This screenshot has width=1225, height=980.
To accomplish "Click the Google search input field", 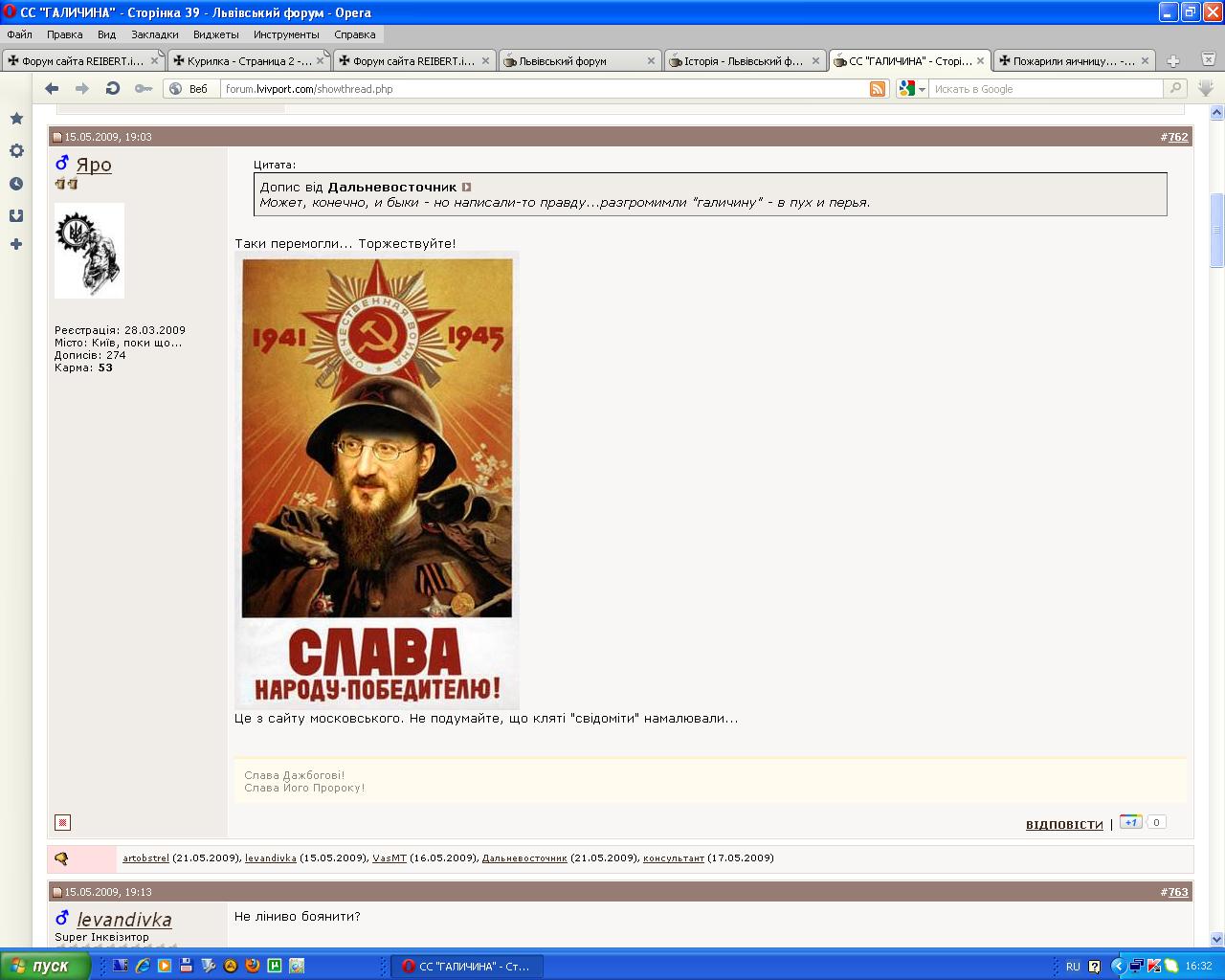I will [x=1046, y=89].
